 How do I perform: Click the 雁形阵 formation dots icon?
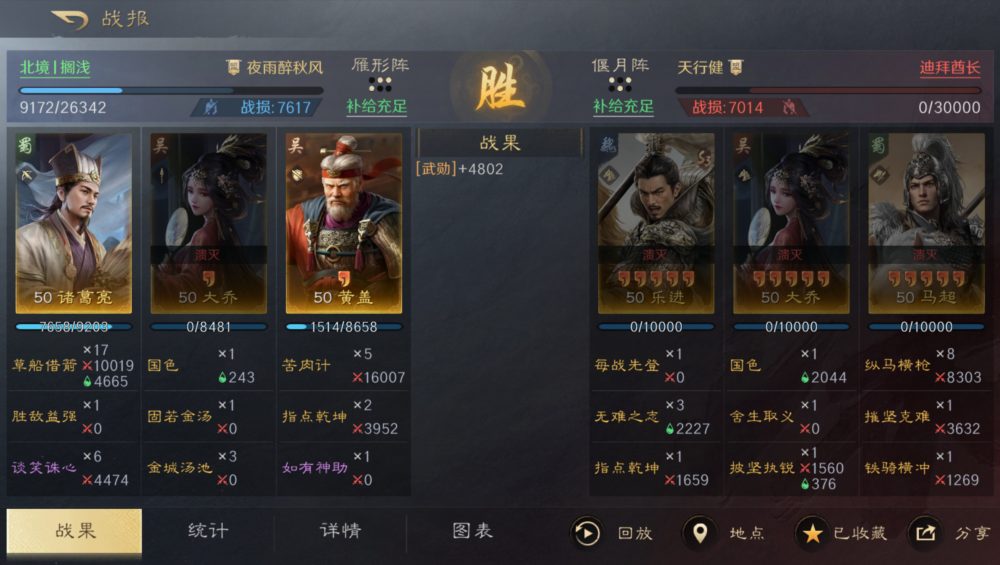click(x=380, y=85)
